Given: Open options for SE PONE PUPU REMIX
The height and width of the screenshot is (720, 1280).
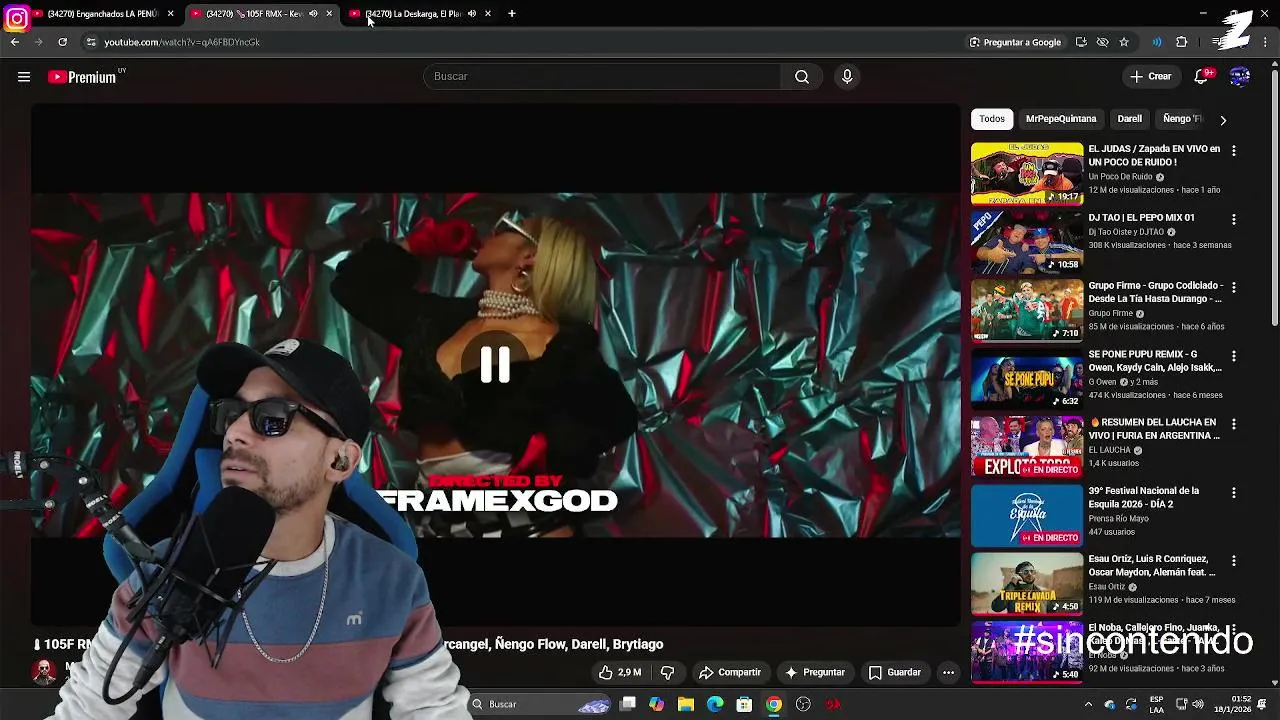Looking at the screenshot, I should pos(1233,356).
